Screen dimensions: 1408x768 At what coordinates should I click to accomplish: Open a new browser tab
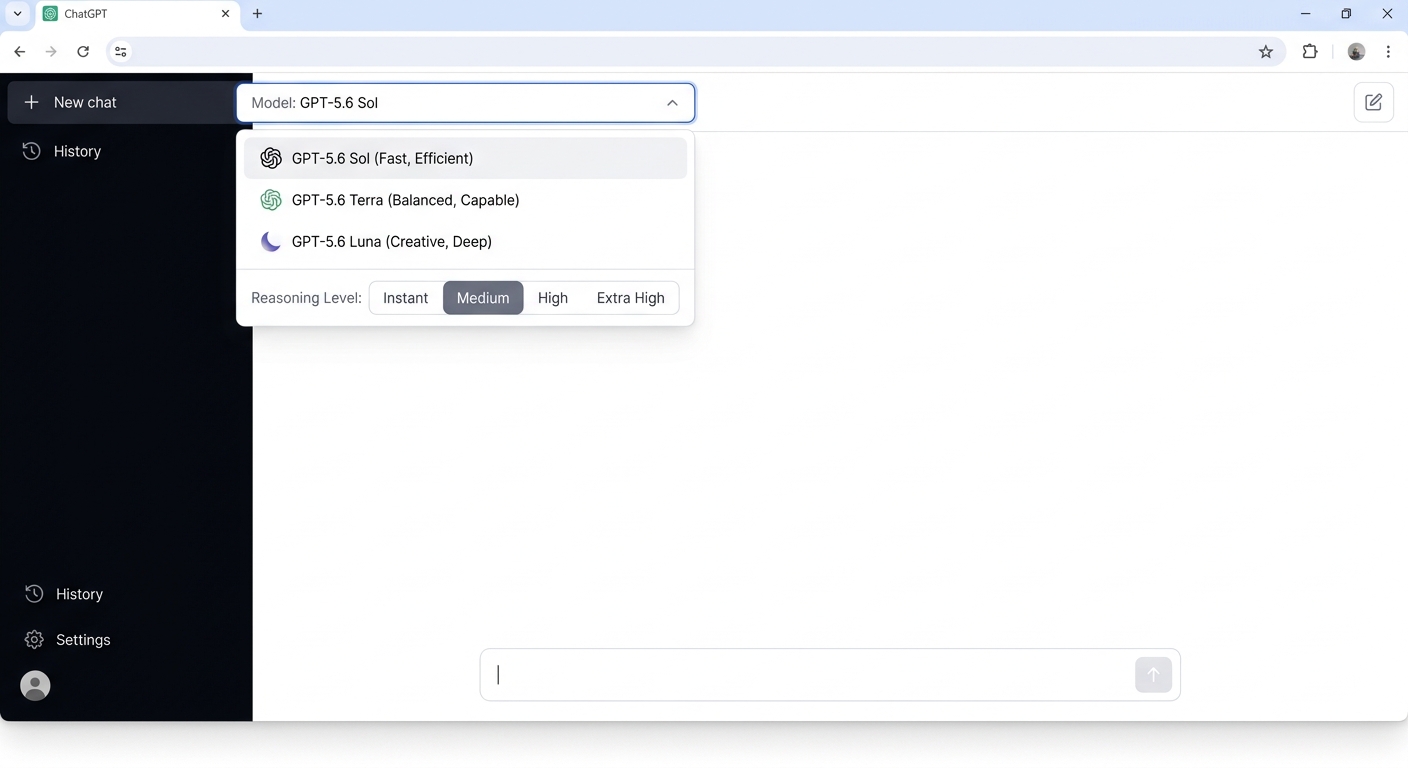[257, 14]
